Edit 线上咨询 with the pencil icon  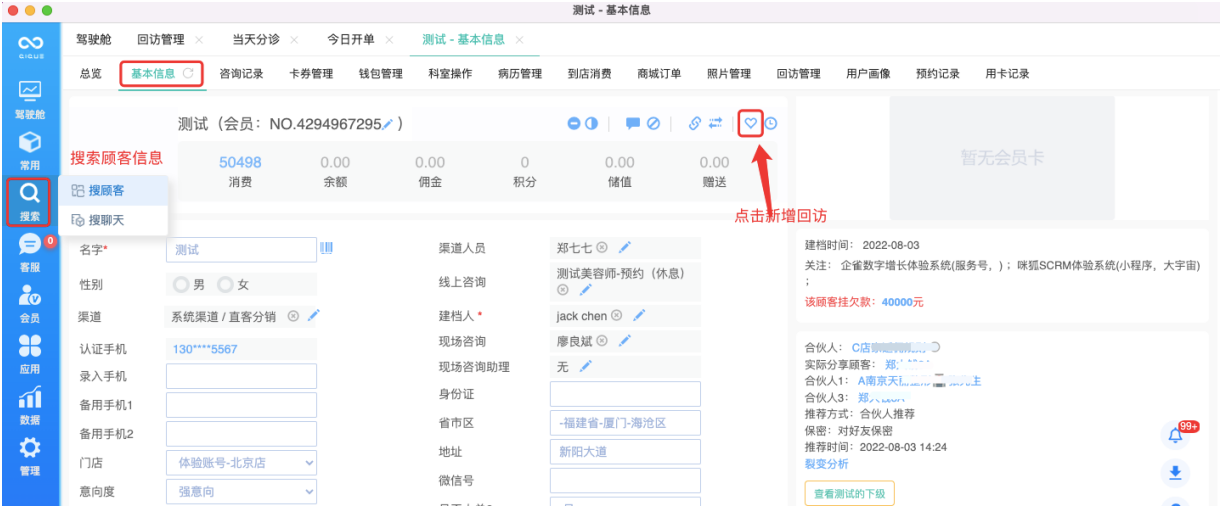586,290
